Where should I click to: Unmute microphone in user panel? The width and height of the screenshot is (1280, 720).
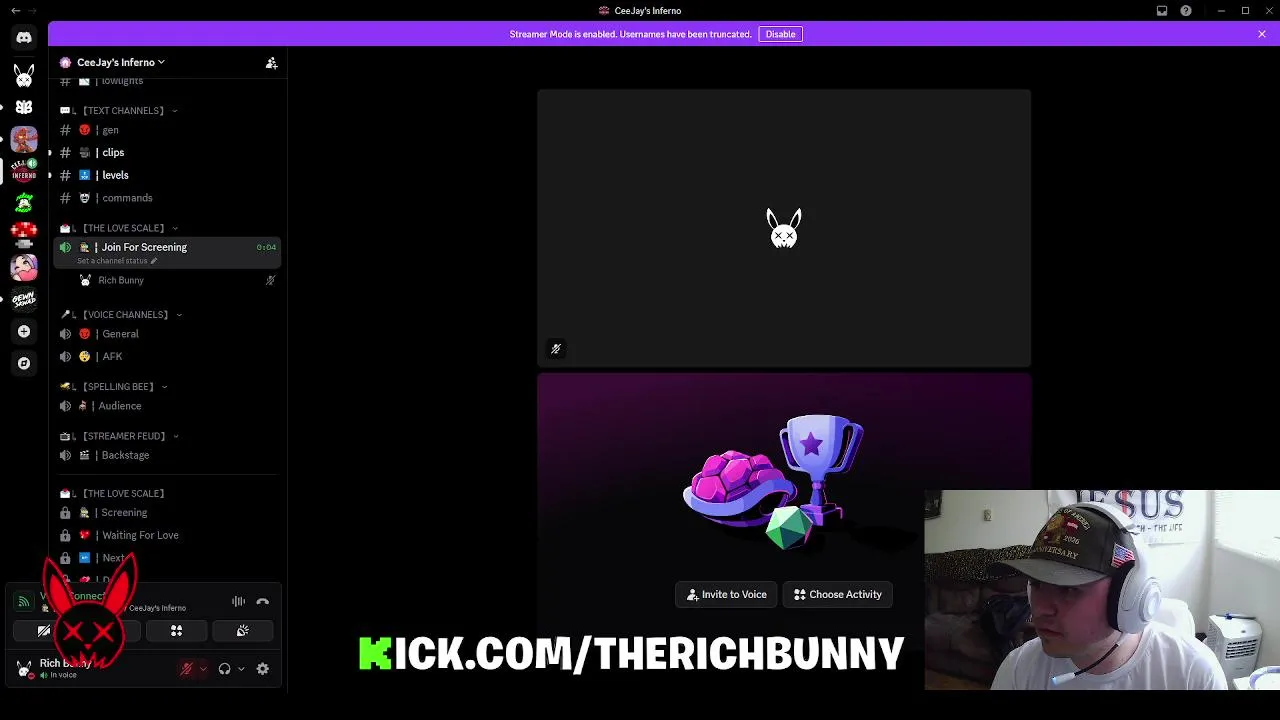(x=186, y=669)
